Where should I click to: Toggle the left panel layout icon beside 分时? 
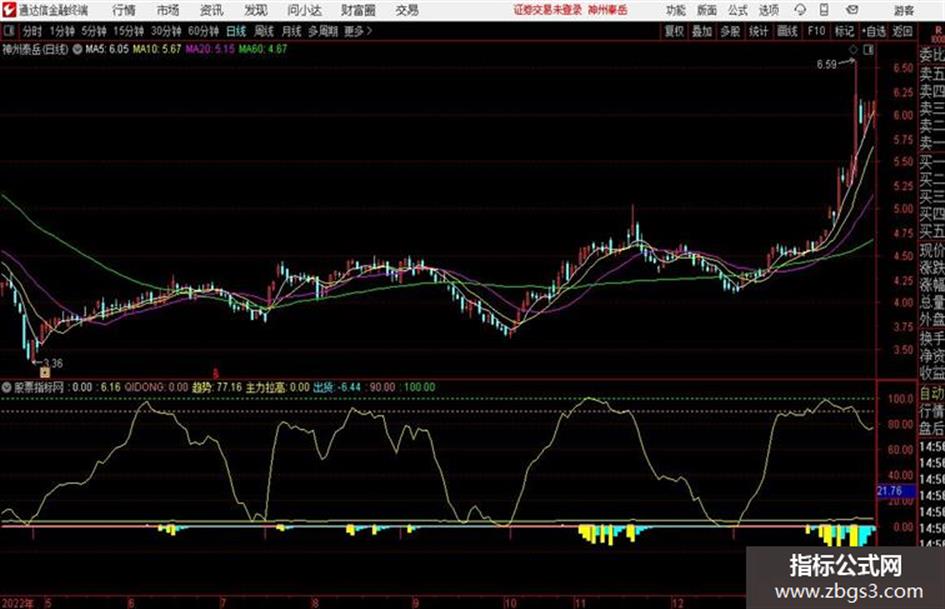coord(9,31)
